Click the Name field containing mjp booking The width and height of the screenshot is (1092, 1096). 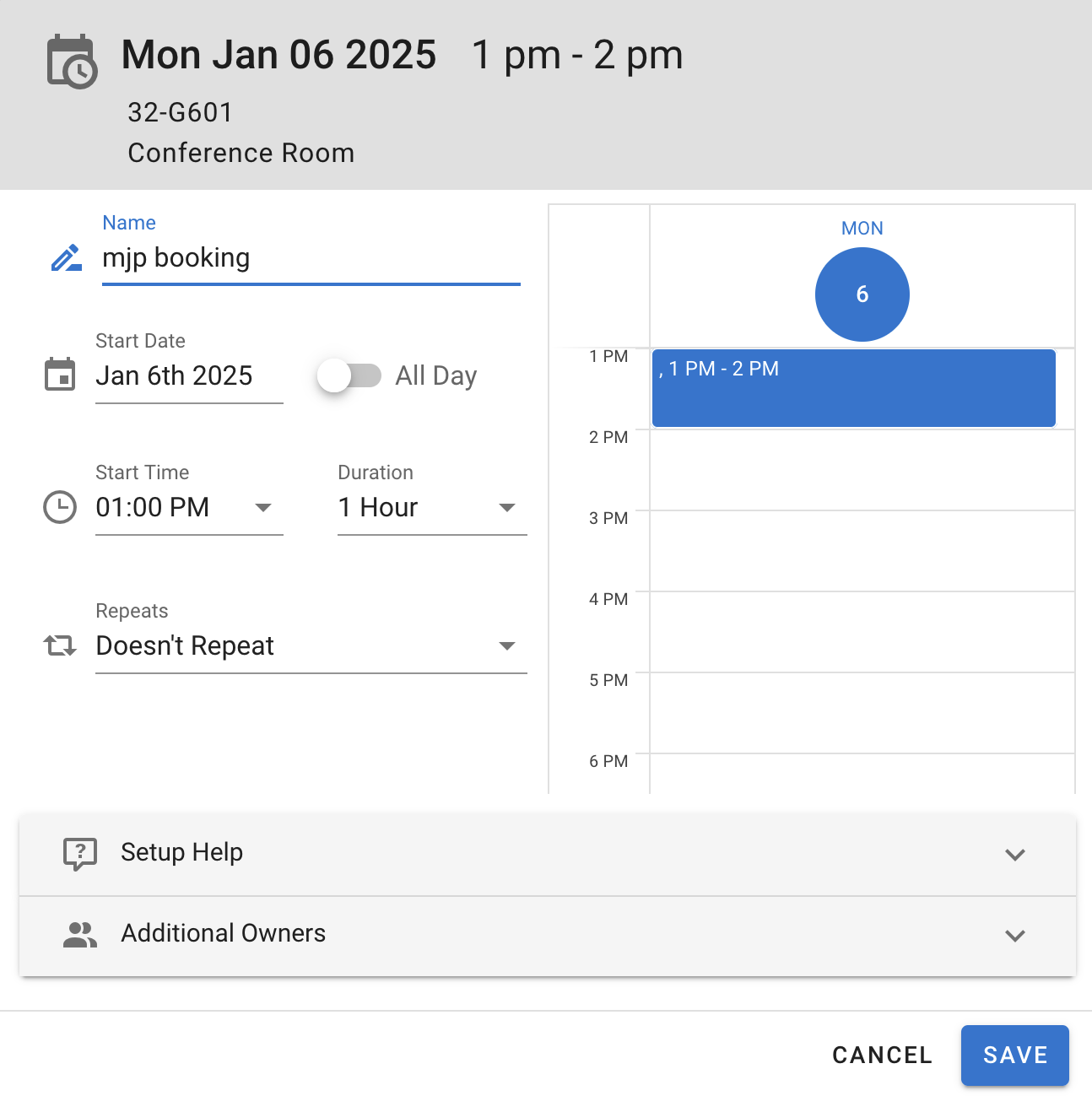tap(311, 258)
